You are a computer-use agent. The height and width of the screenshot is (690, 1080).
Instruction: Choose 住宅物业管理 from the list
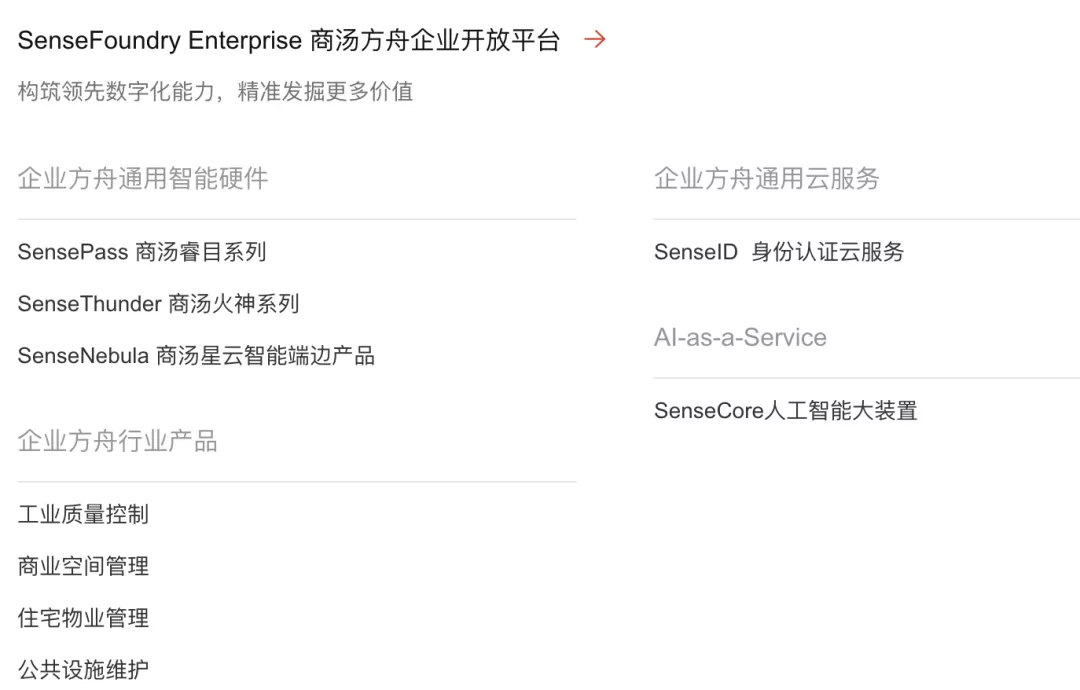(83, 618)
